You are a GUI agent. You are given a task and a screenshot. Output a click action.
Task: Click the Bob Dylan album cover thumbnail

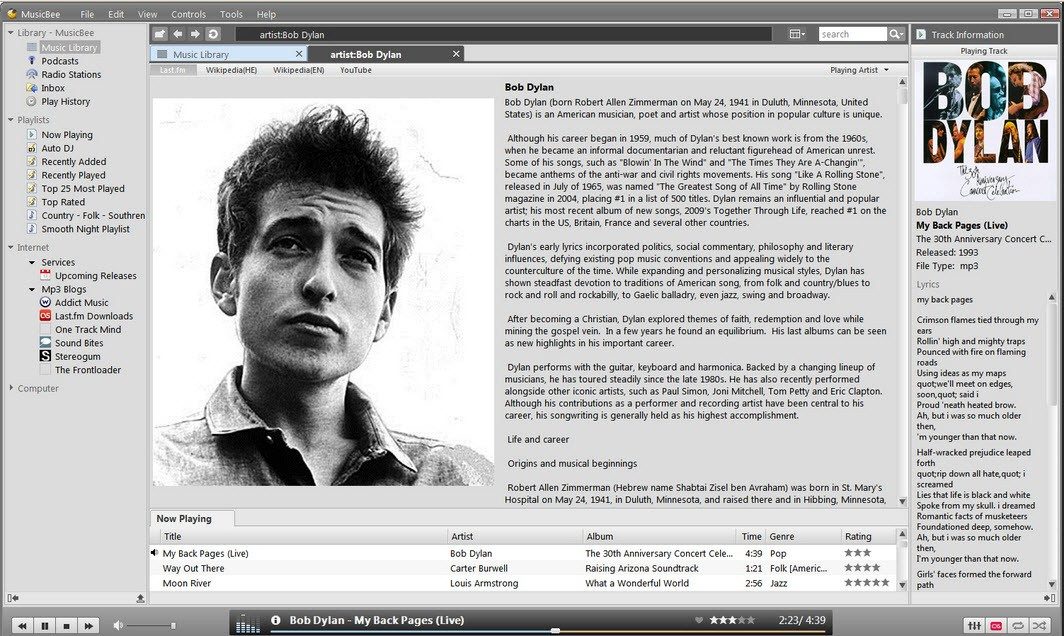(x=984, y=130)
